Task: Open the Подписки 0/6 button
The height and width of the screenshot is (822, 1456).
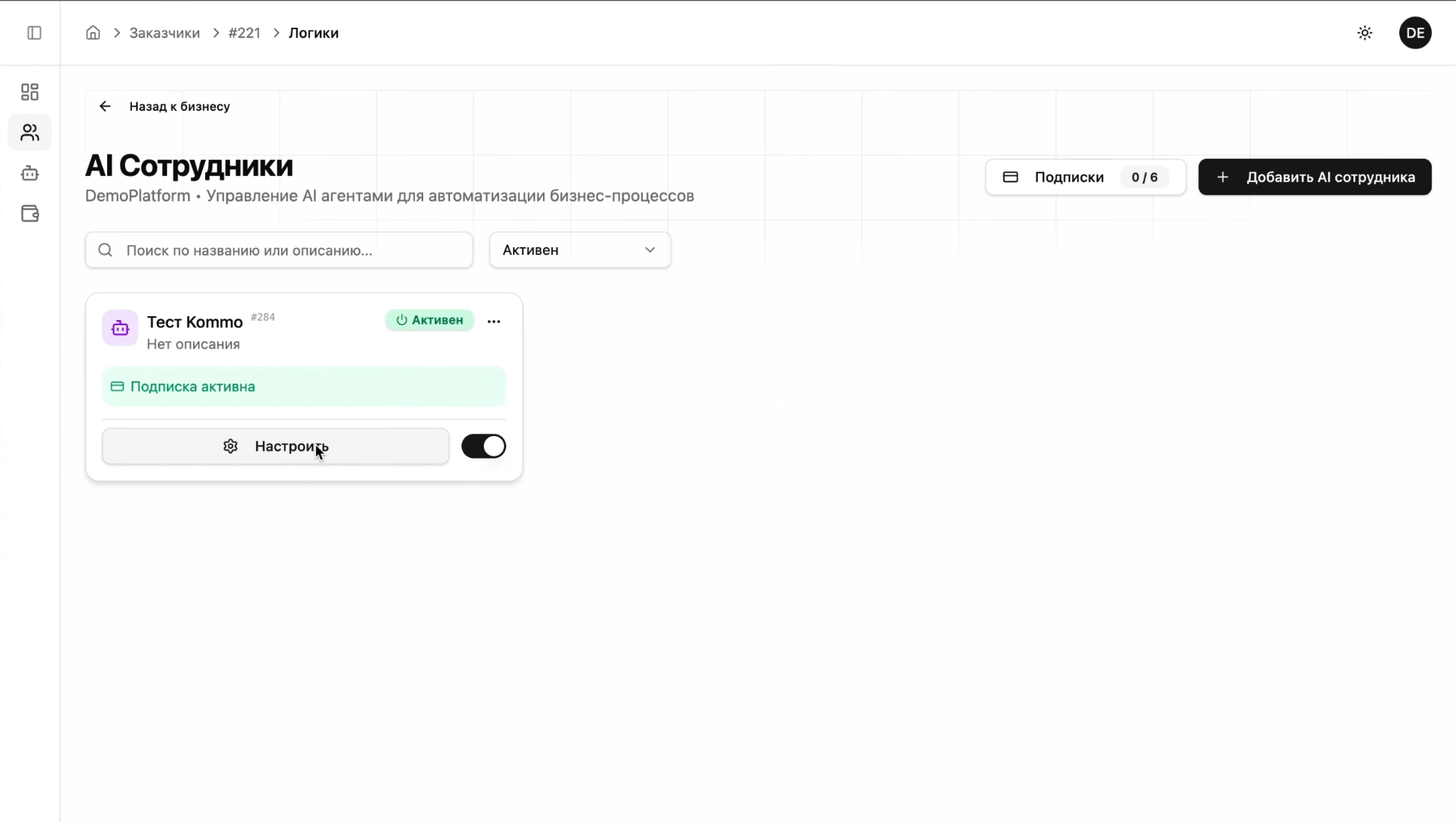Action: 1085,178
